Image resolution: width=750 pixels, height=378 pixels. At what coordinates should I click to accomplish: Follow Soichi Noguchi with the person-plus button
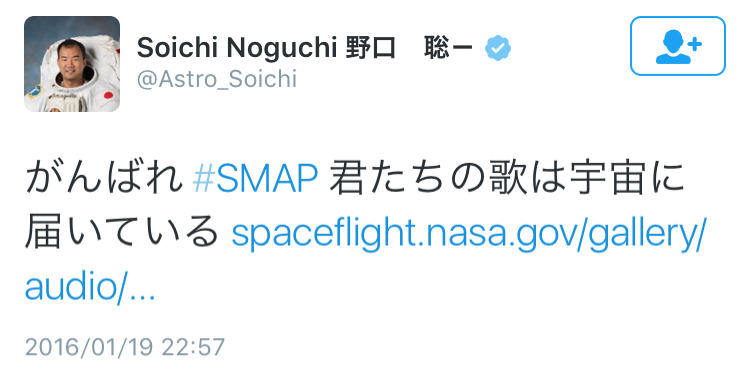click(x=678, y=46)
